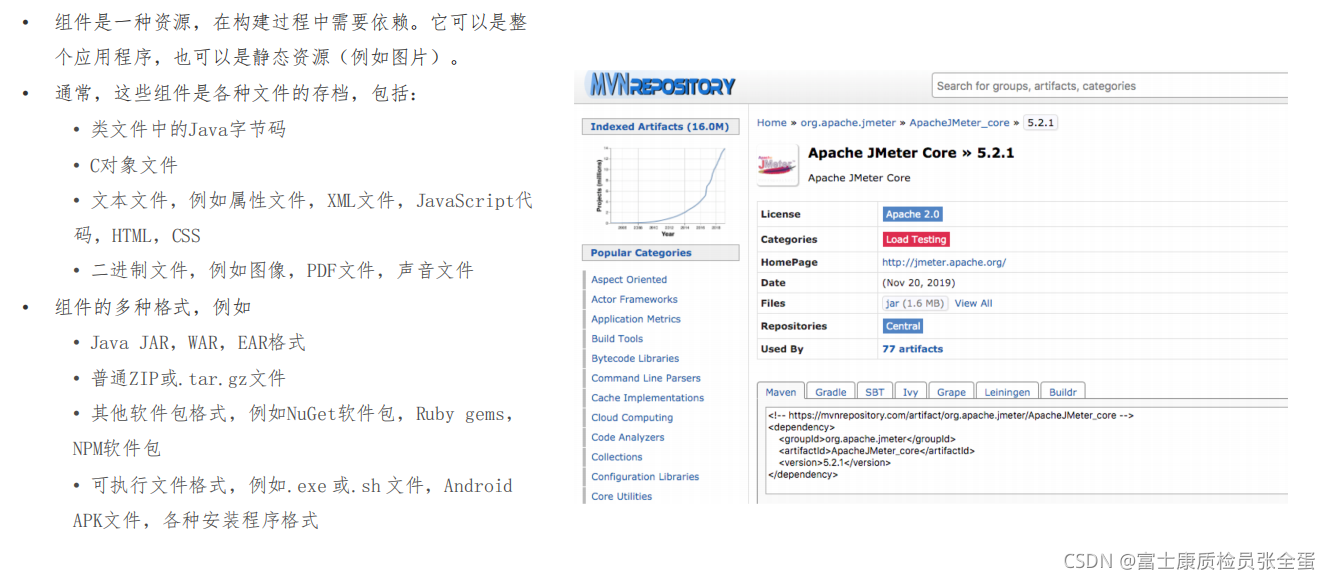Switch to the Grape tab
Screen dimensions: 1330x580
[951, 392]
